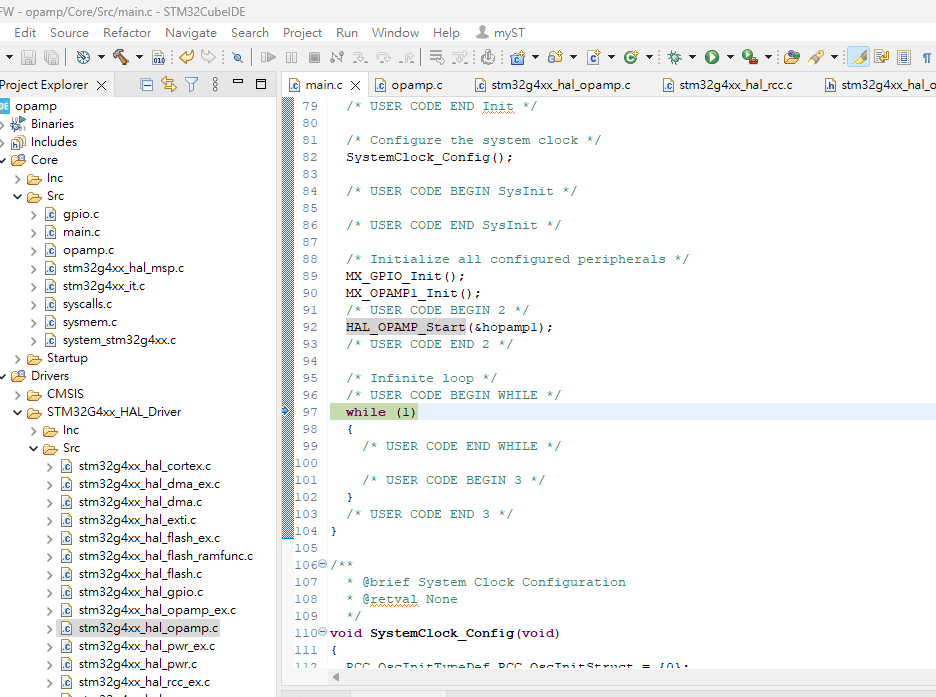Screen dimensions: 936x697
Task: Run the application with the green play icon
Action: [710, 57]
